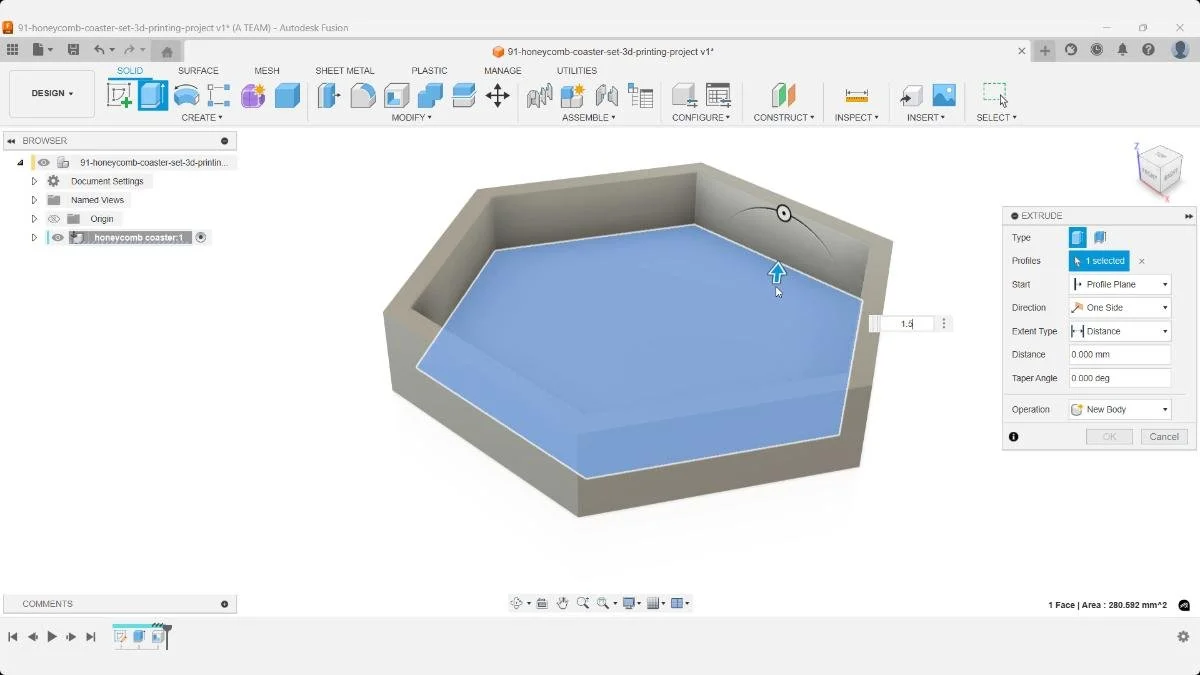This screenshot has width=1200, height=675.
Task: Open the Extent Type dropdown set to Distance
Action: pyautogui.click(x=1119, y=331)
